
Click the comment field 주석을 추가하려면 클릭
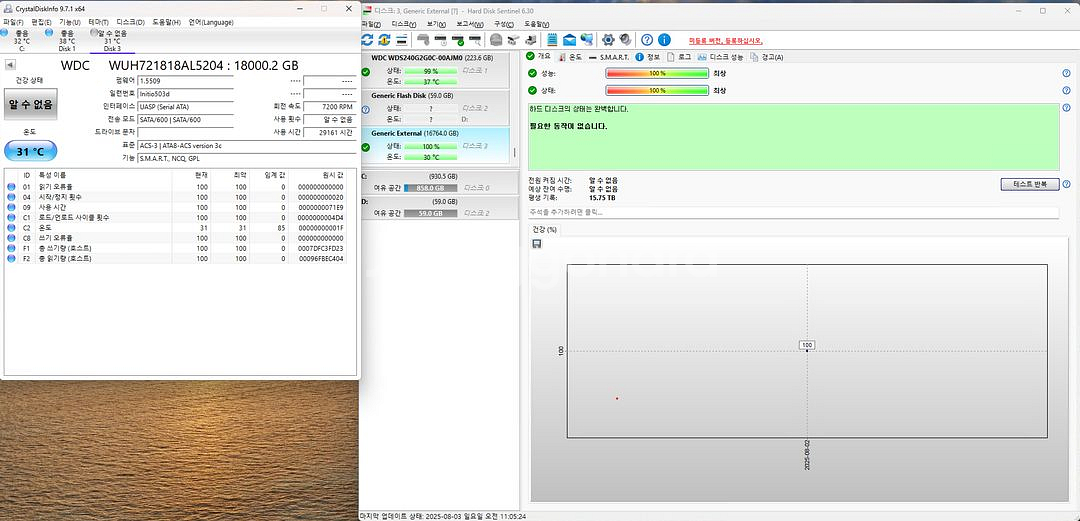pos(793,212)
